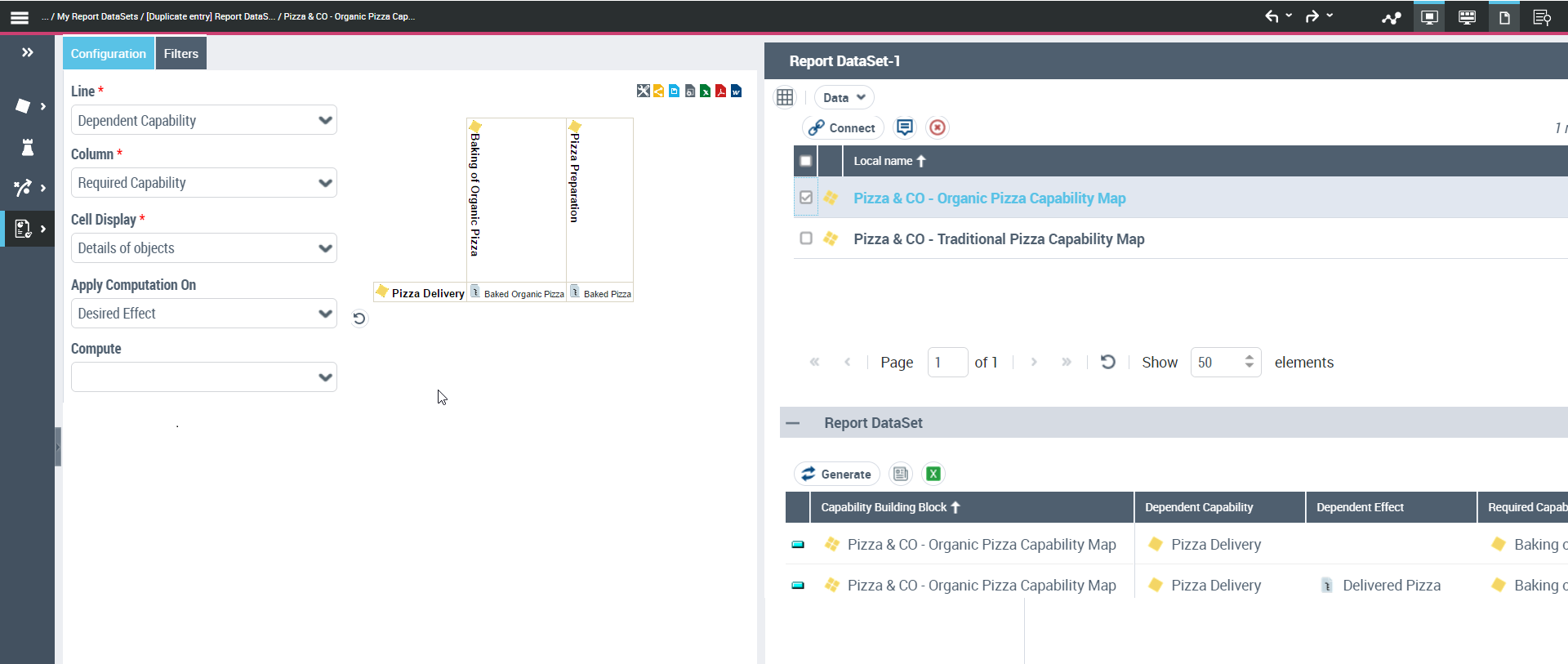Image resolution: width=1568 pixels, height=664 pixels.
Task: Check the Traditional Pizza Capability Map row
Action: [x=806, y=238]
